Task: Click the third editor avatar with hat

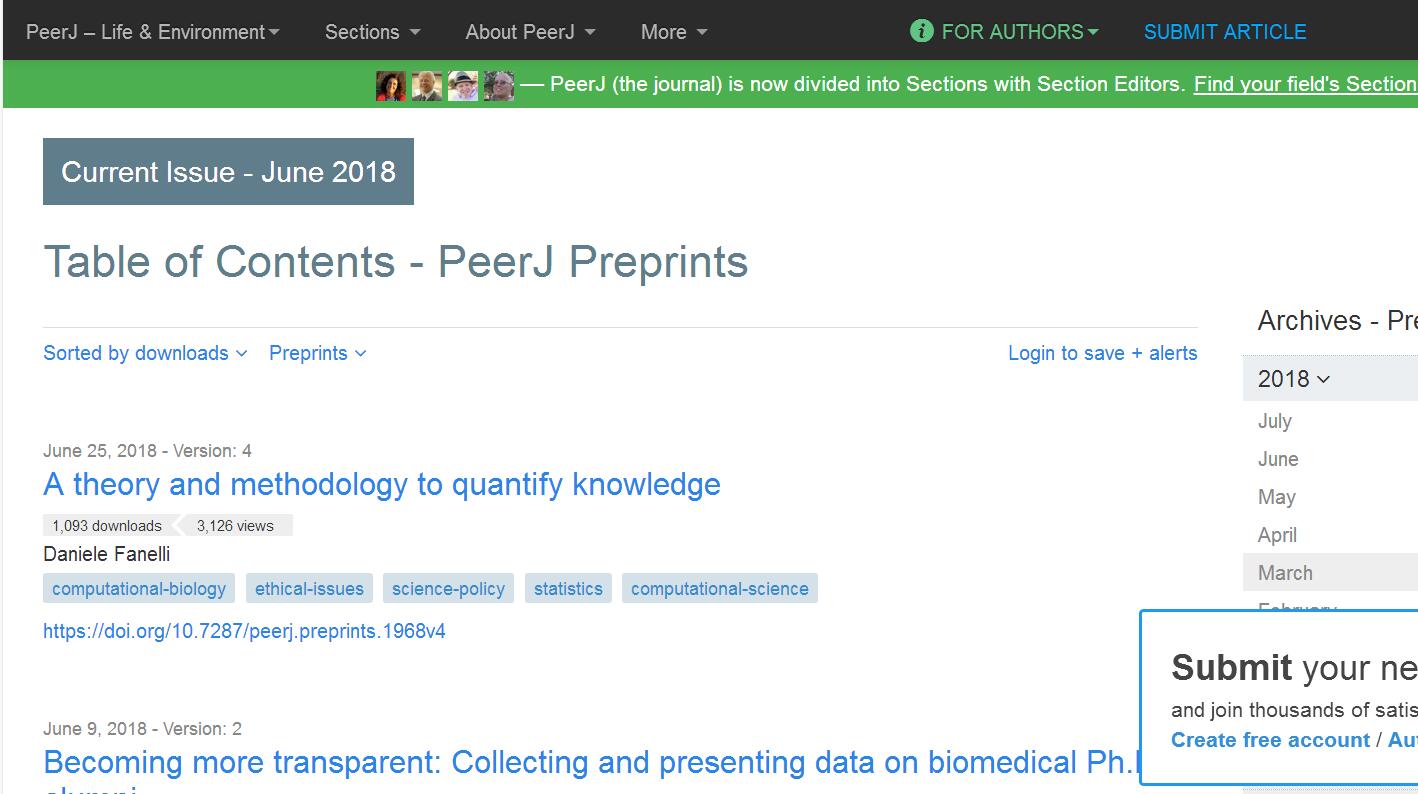Action: click(x=463, y=86)
